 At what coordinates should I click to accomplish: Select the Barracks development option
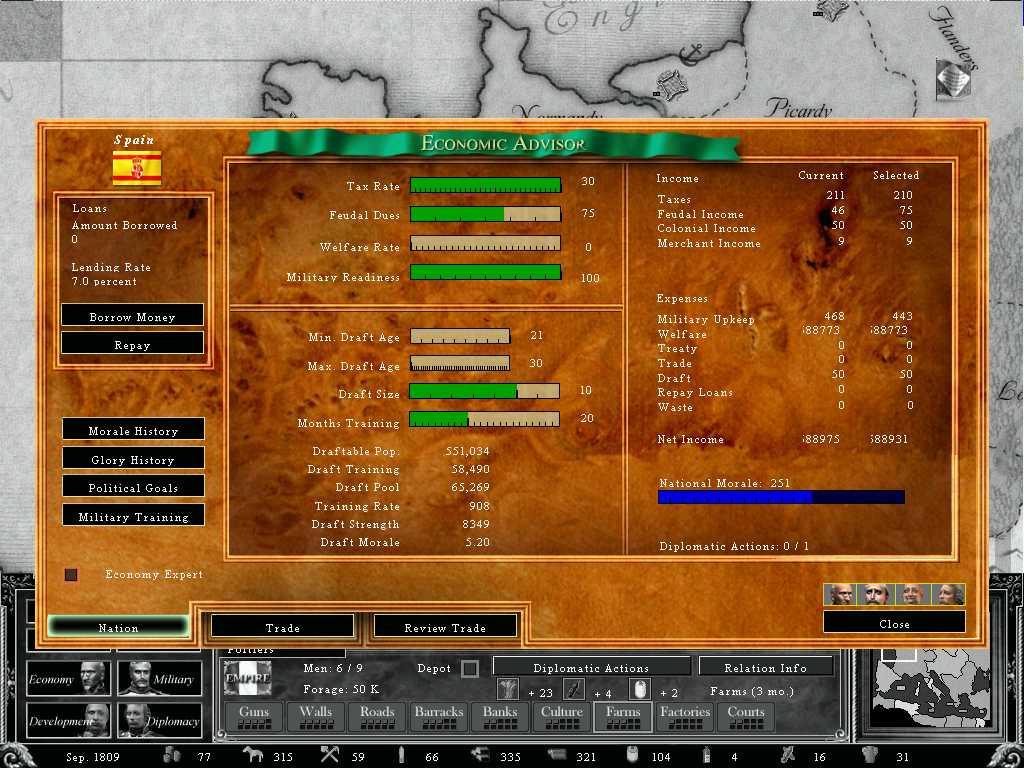point(439,716)
